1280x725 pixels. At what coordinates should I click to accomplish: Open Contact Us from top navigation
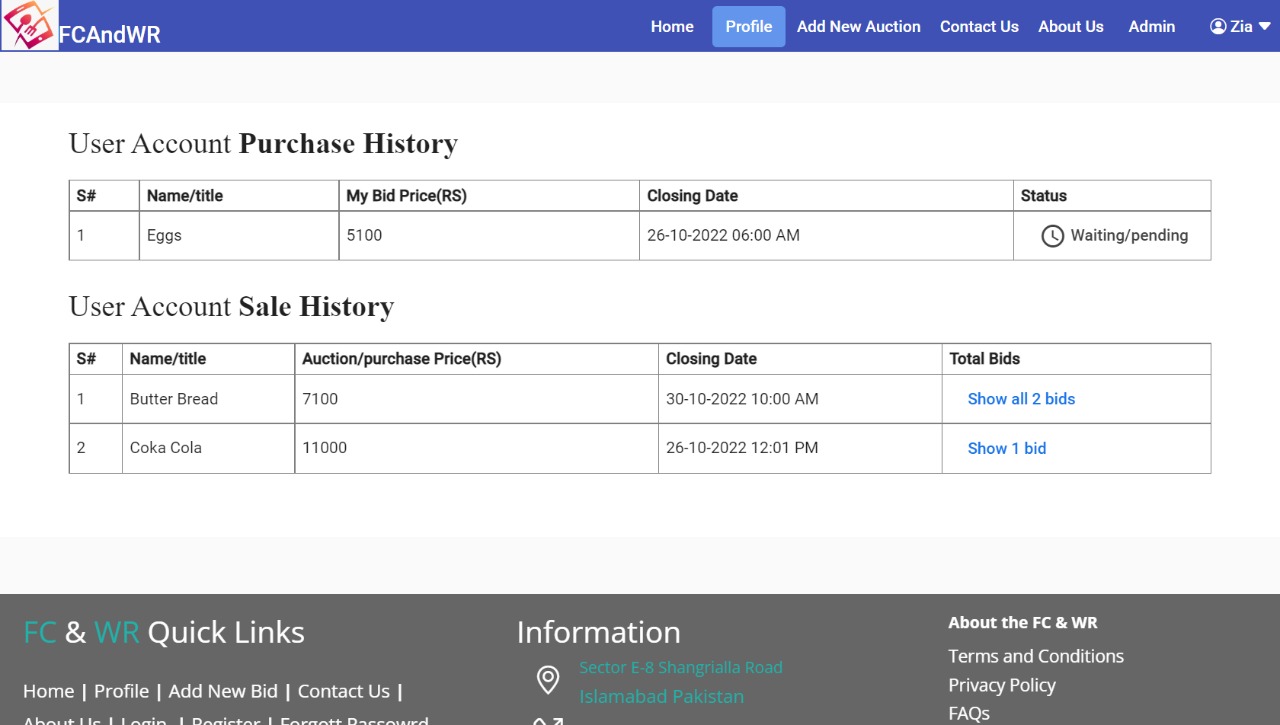(x=979, y=27)
